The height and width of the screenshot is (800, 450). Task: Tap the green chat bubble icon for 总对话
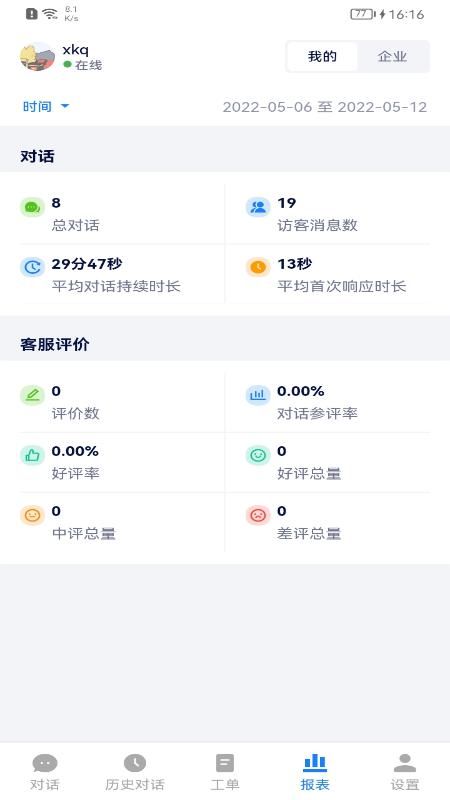point(32,207)
